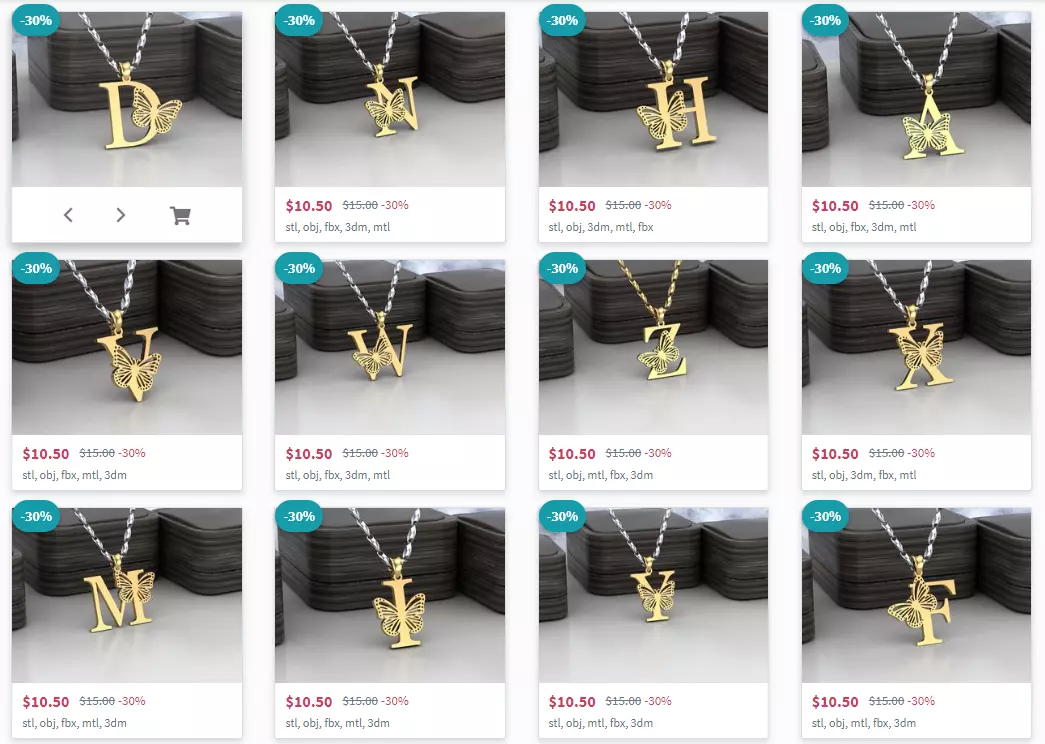The width and height of the screenshot is (1045, 744).
Task: Click the -30% badge on F pendant
Action: click(826, 516)
